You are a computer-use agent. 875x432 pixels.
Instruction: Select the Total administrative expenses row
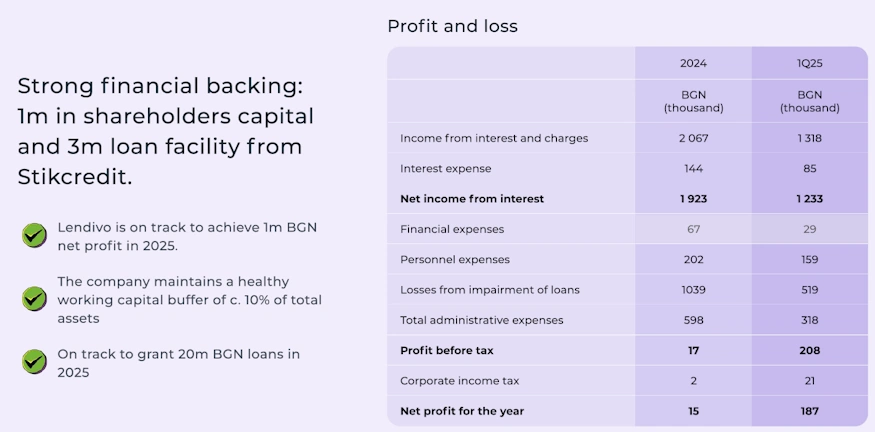[x=627, y=320]
